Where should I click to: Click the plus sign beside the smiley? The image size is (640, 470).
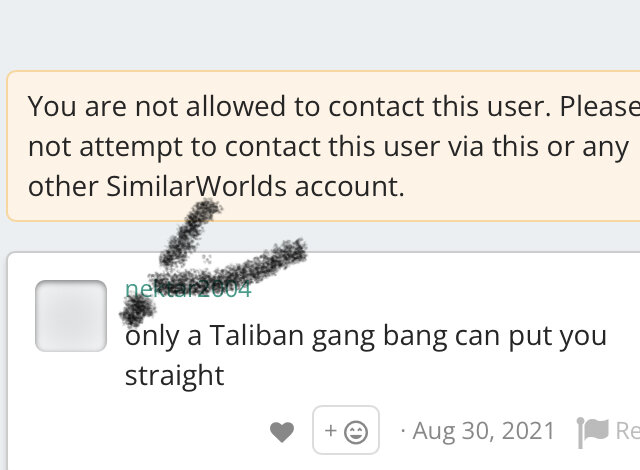tap(331, 430)
